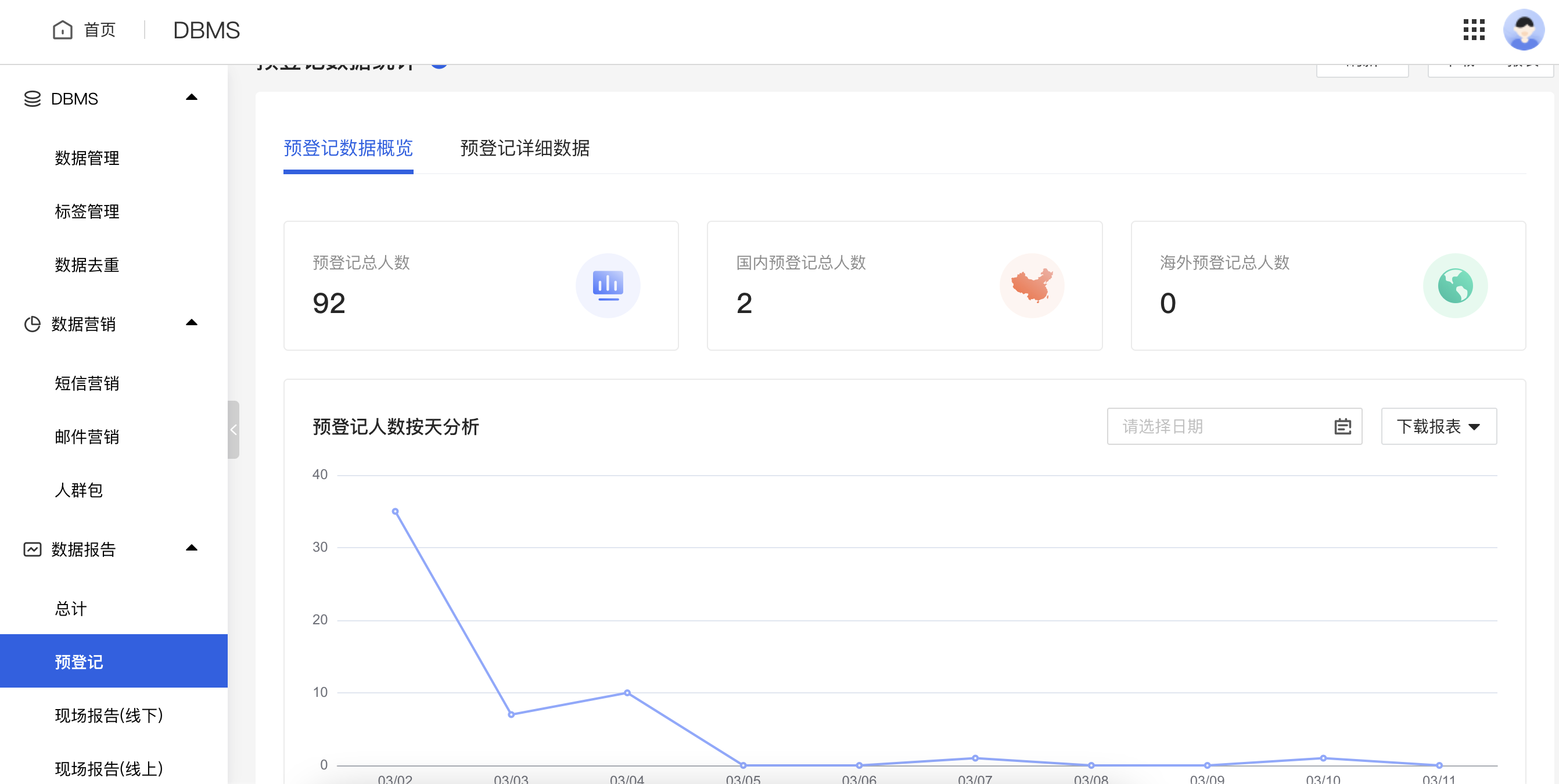Open the 下载报表 dropdown

point(1439,426)
